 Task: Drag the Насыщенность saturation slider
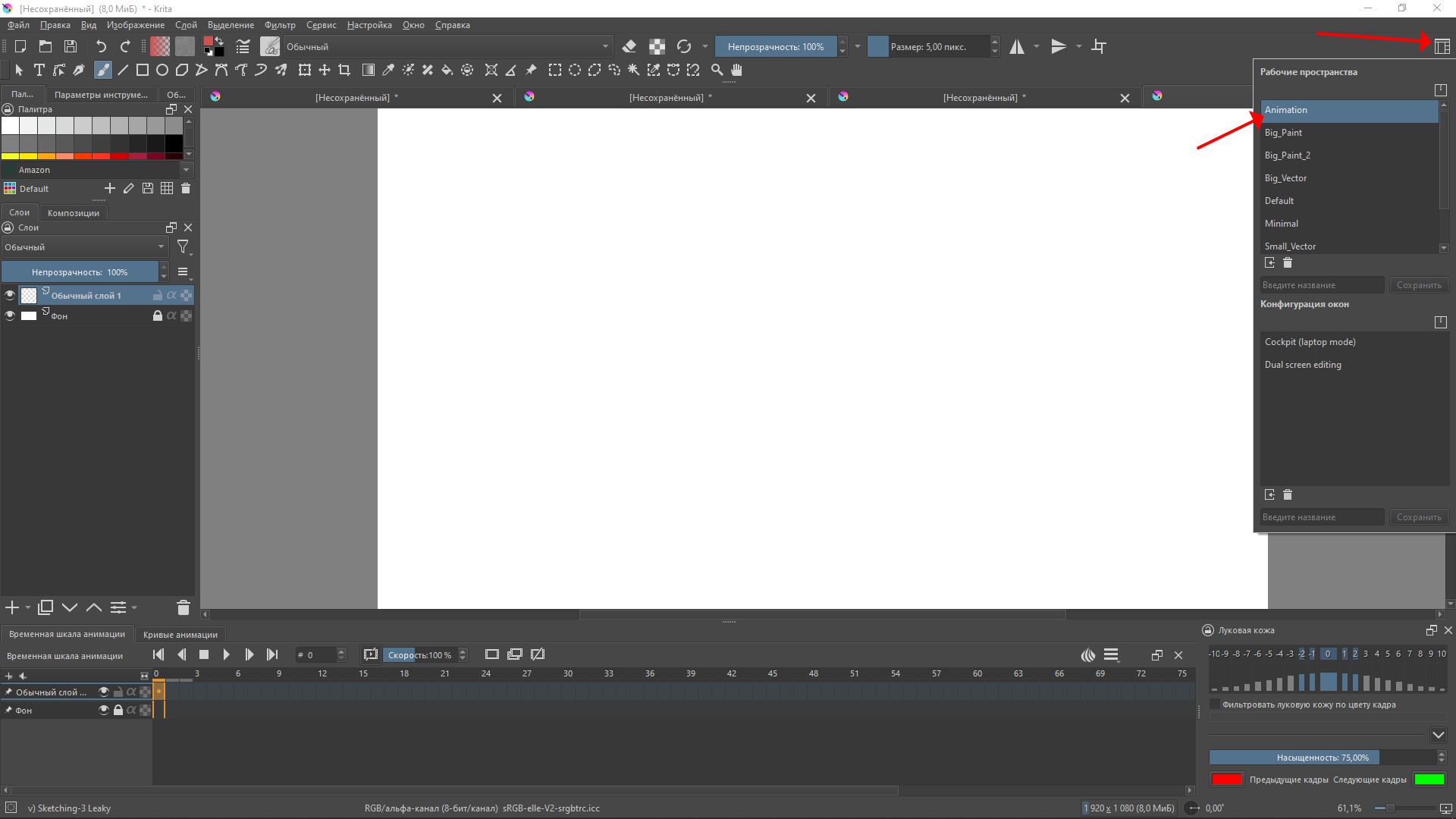pyautogui.click(x=1321, y=757)
